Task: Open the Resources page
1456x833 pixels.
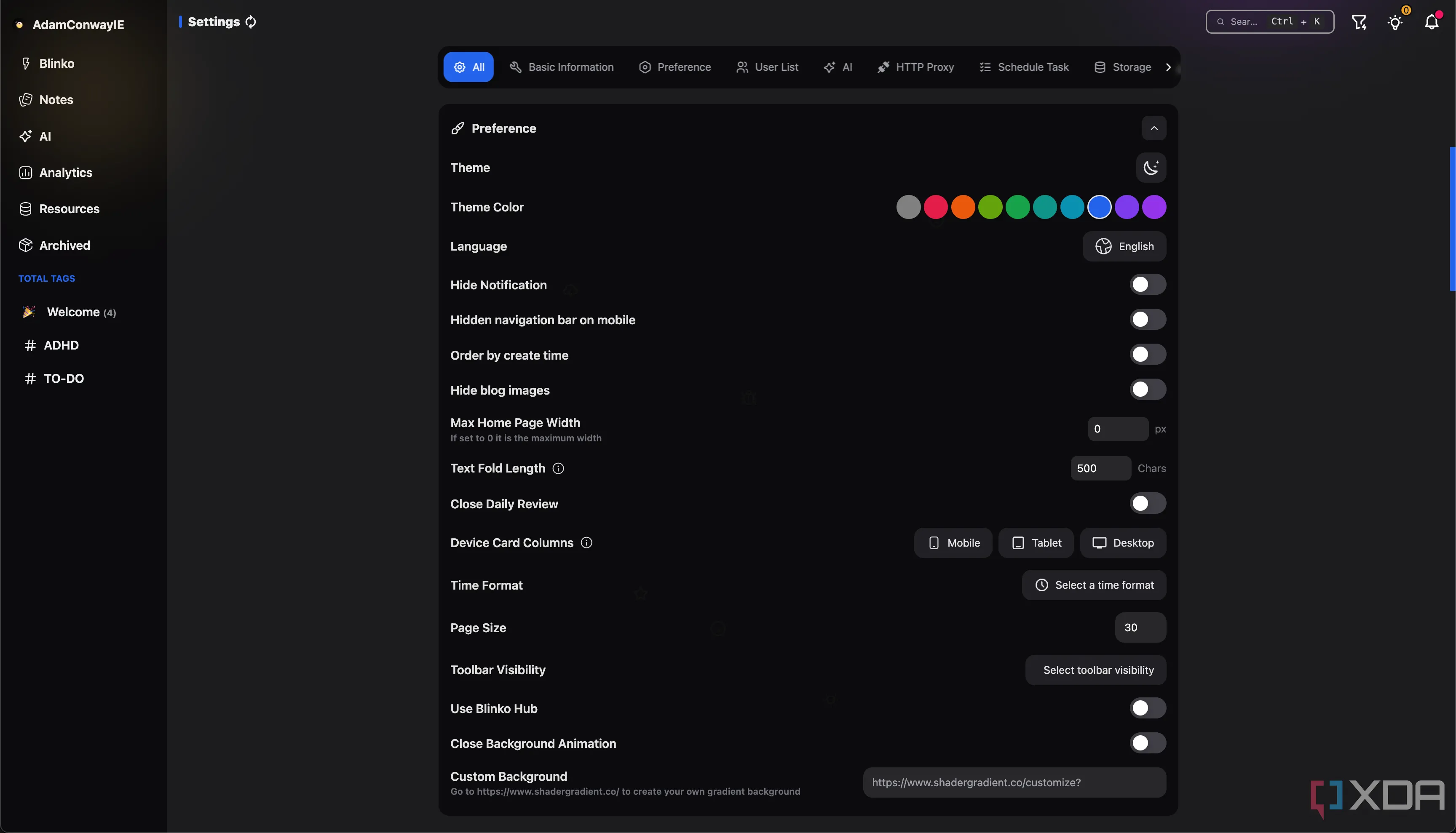Action: coord(59,209)
